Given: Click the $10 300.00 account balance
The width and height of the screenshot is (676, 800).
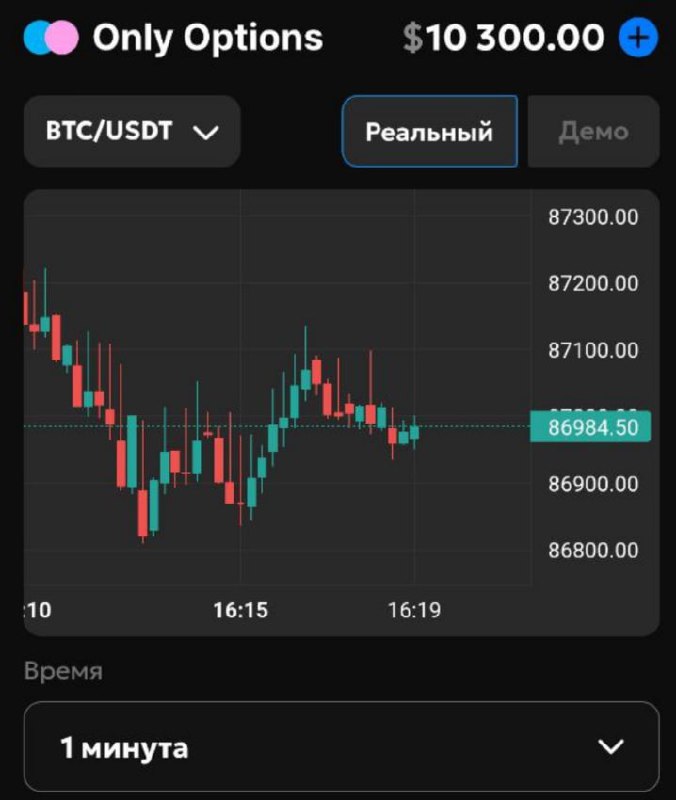Looking at the screenshot, I should tap(503, 39).
